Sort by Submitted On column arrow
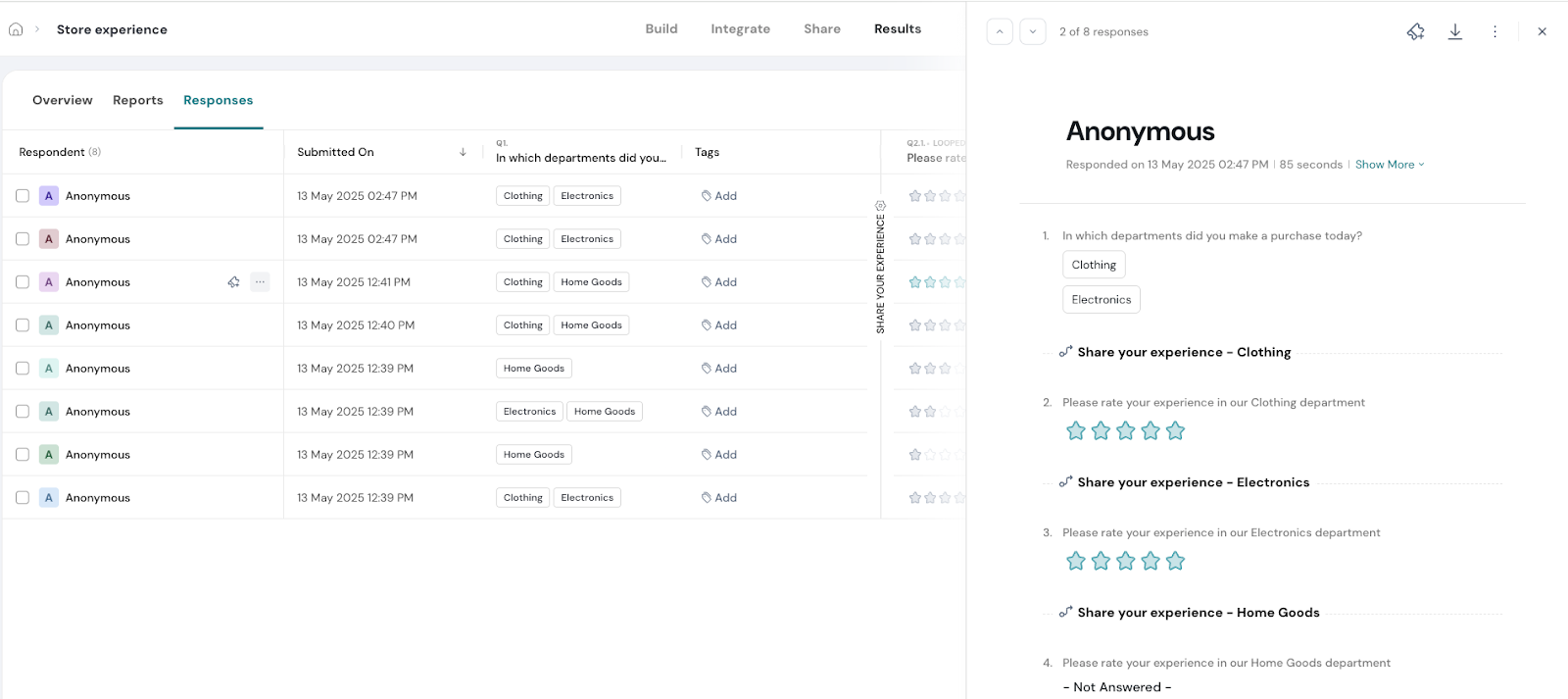Image resolution: width=1568 pixels, height=699 pixels. coord(463,152)
